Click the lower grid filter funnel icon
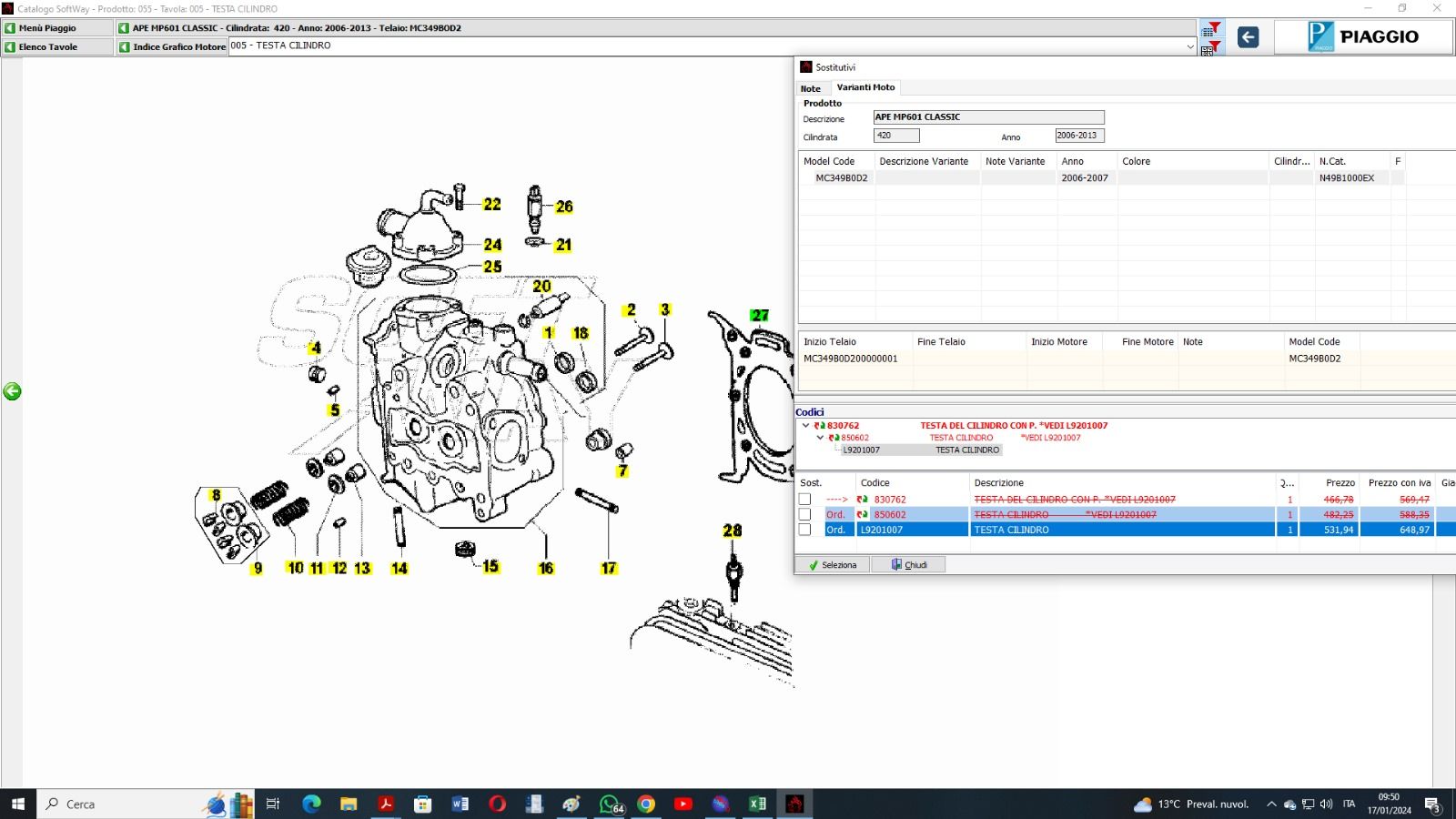This screenshot has height=819, width=1456. [1210, 48]
